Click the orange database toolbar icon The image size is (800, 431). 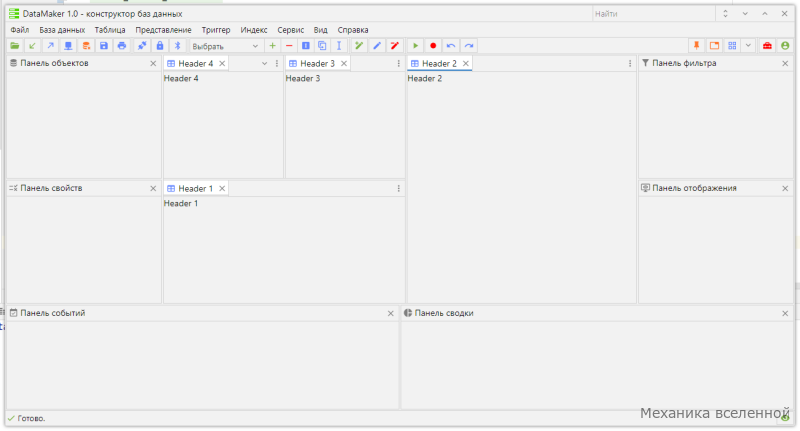tap(86, 46)
